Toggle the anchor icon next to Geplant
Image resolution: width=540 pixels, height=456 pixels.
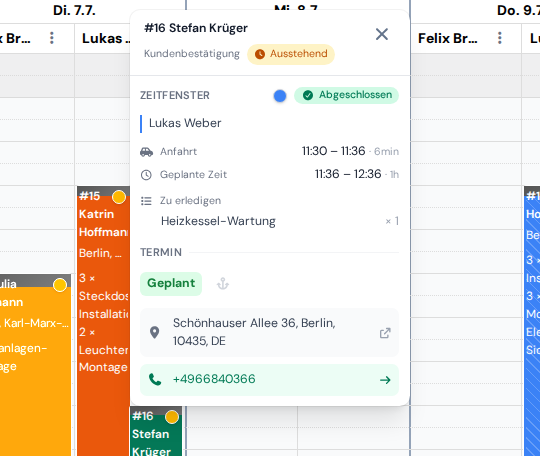pyautogui.click(x=223, y=284)
